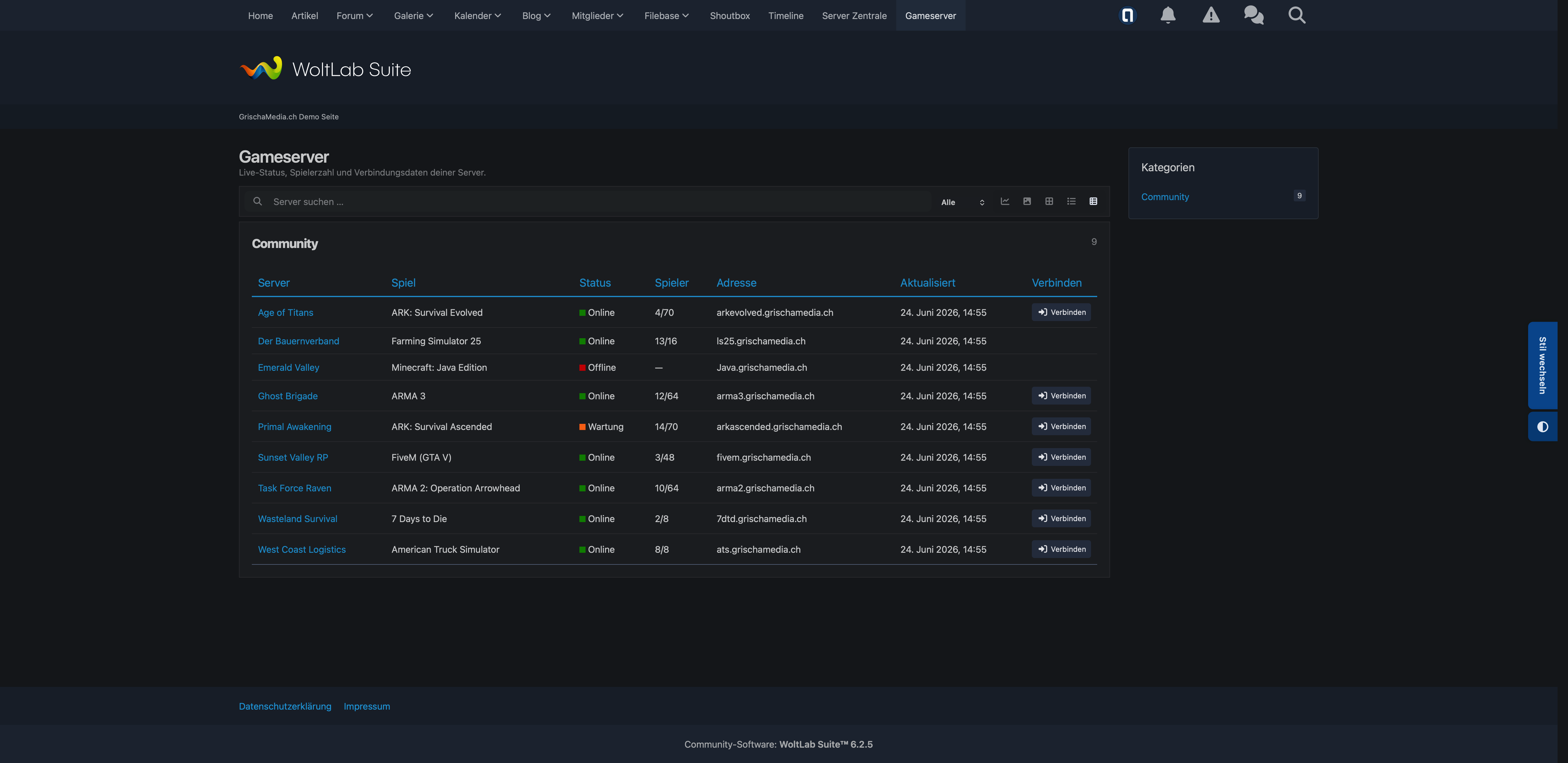The height and width of the screenshot is (763, 1568).
Task: Open the Task Force Raven server link
Action: 294,488
